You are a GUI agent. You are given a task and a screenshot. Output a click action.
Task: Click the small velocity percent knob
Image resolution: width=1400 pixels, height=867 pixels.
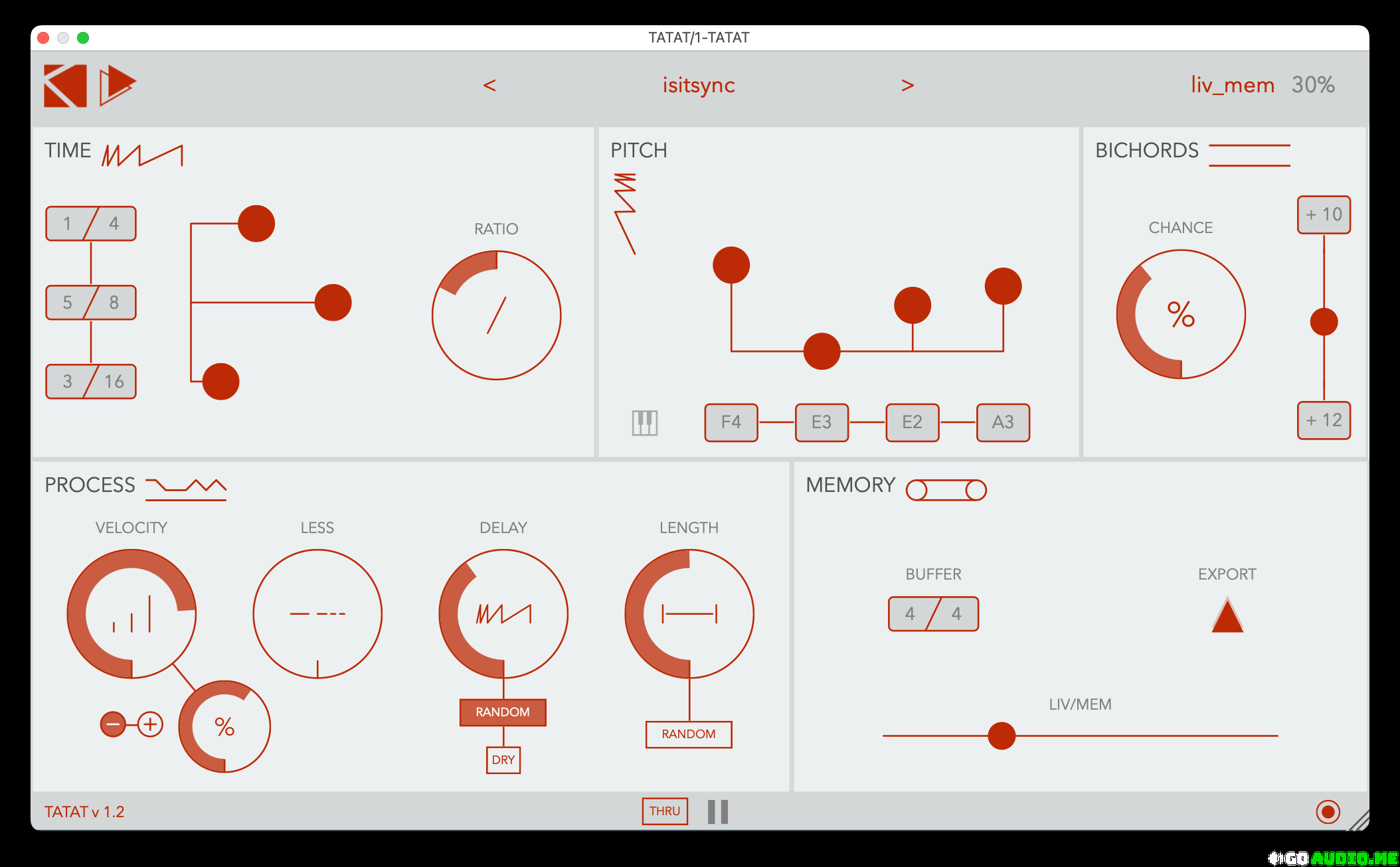(224, 727)
